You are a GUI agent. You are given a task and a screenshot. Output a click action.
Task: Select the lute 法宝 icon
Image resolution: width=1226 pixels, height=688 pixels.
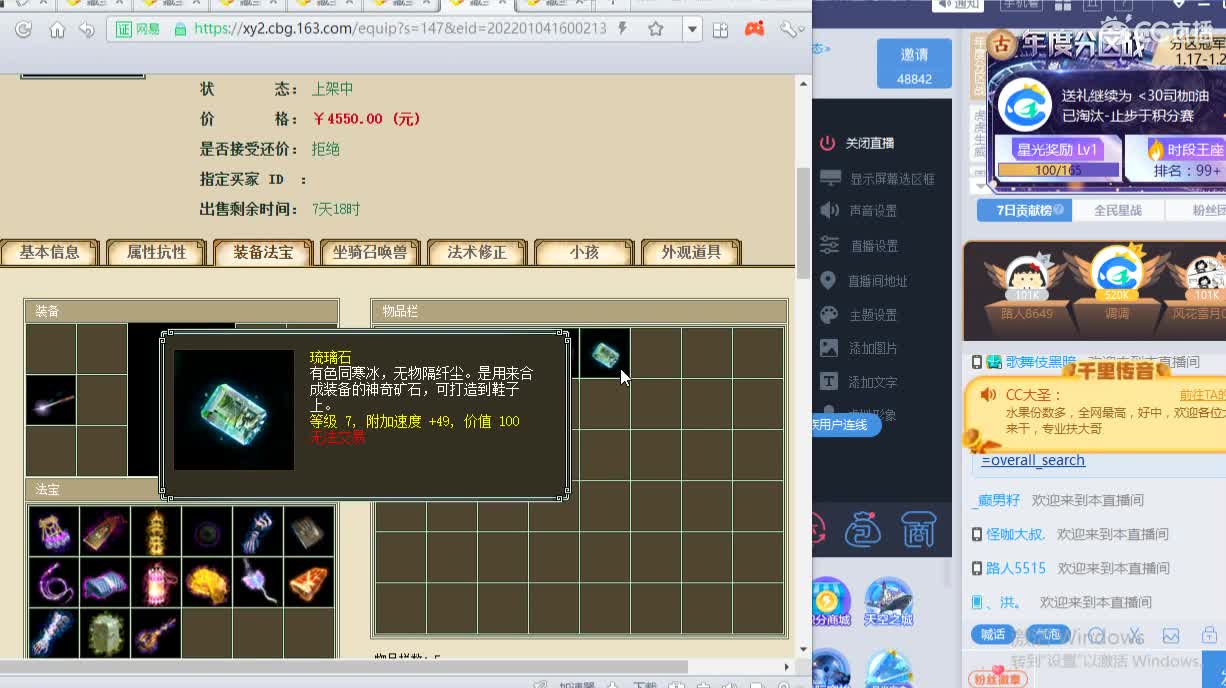pyautogui.click(x=156, y=633)
